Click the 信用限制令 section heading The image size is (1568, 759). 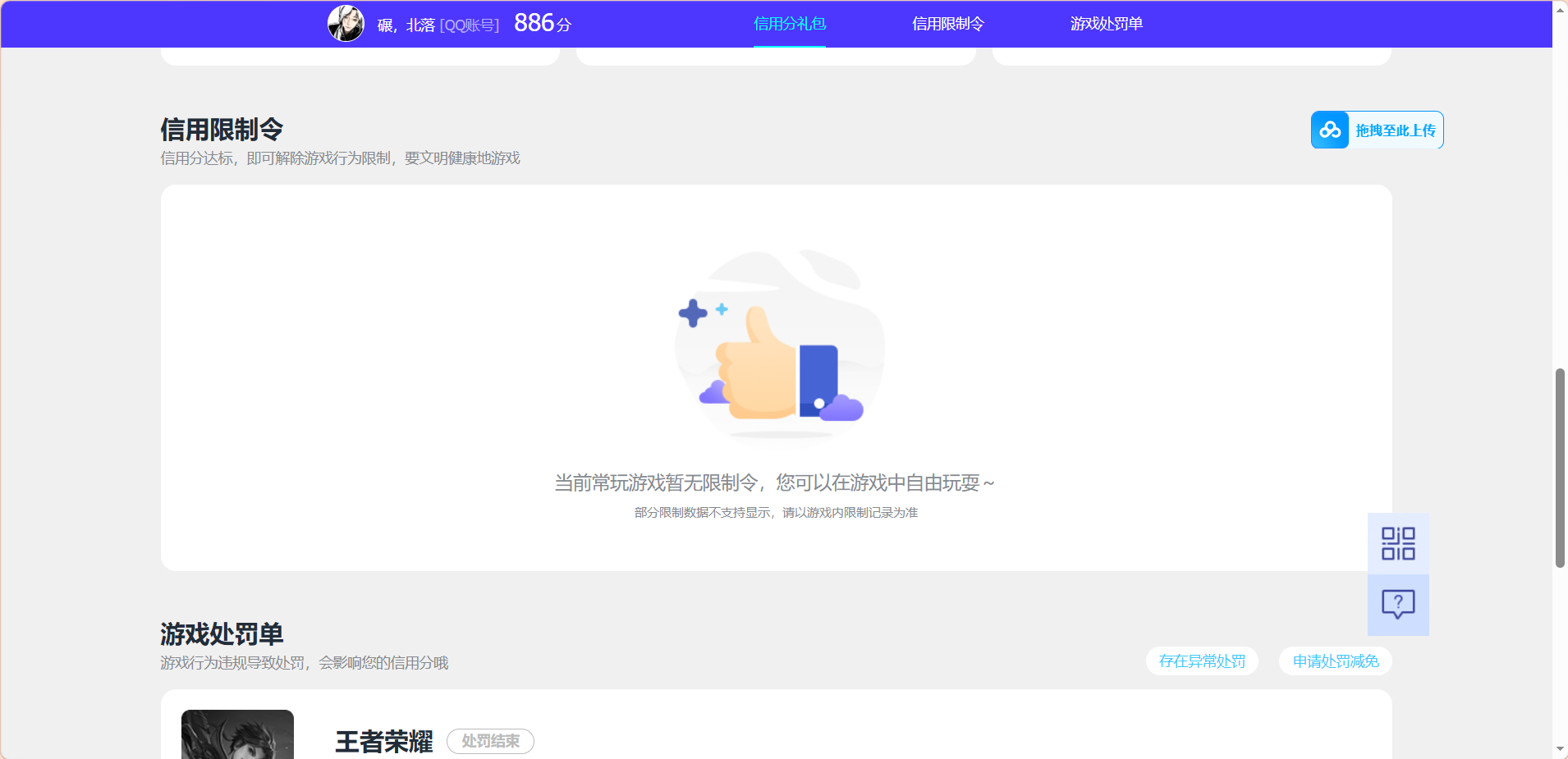point(221,129)
